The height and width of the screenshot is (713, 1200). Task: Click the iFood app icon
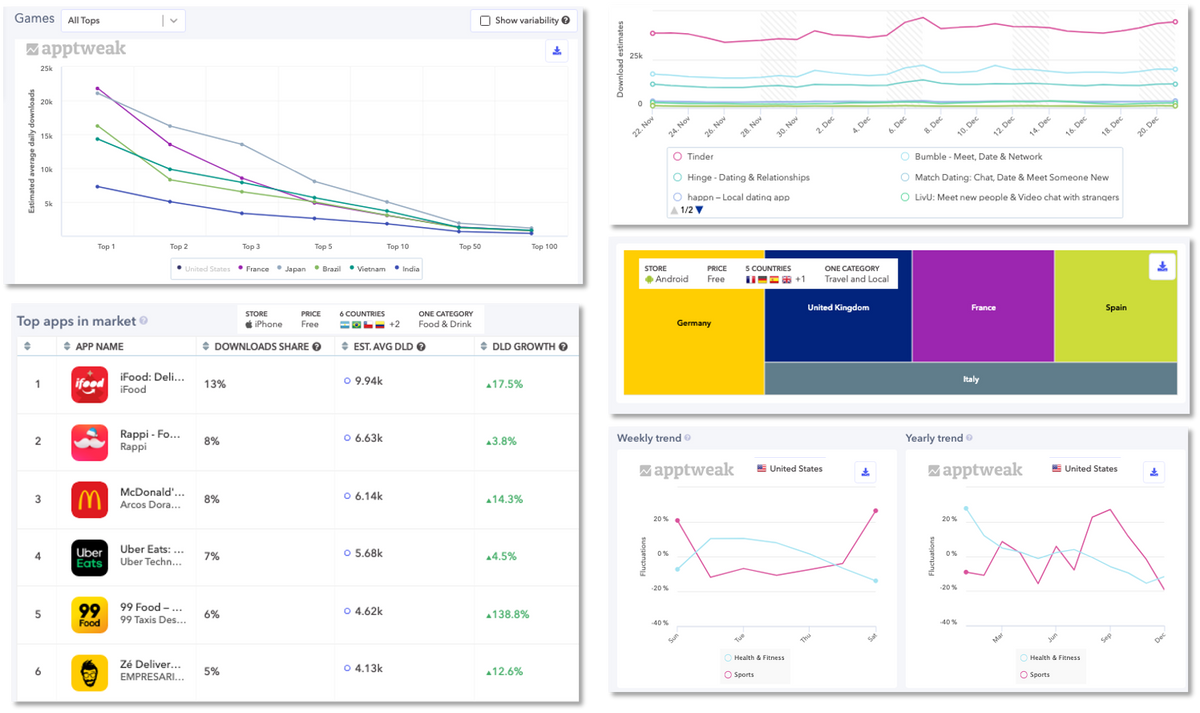89,385
